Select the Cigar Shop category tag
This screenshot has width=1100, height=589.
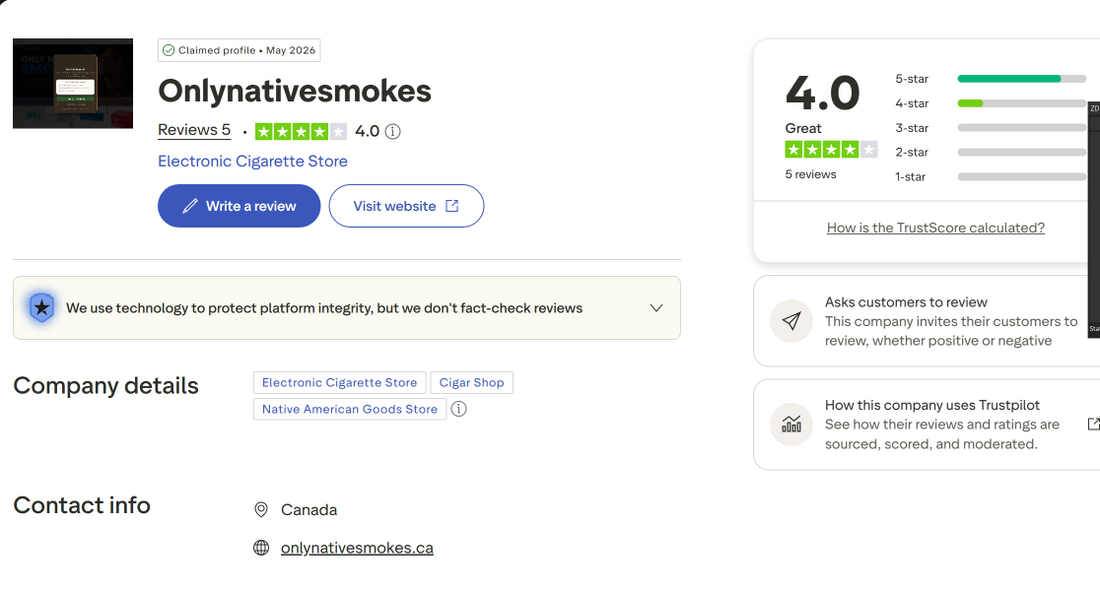click(x=471, y=383)
